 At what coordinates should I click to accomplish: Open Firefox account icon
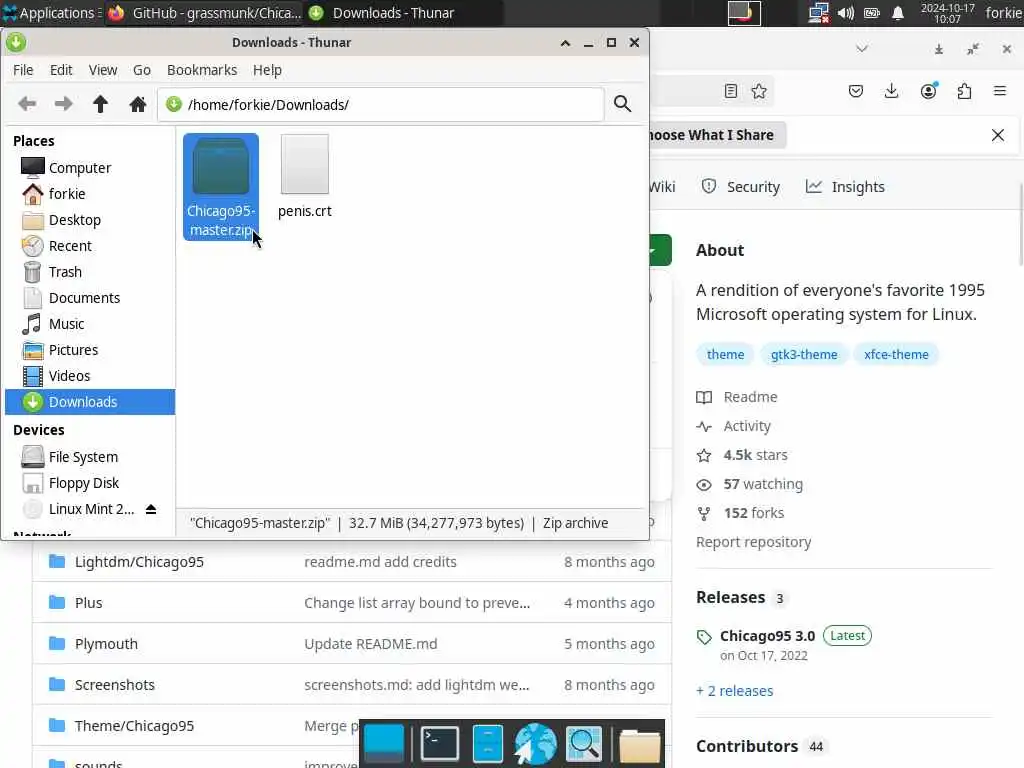click(928, 91)
